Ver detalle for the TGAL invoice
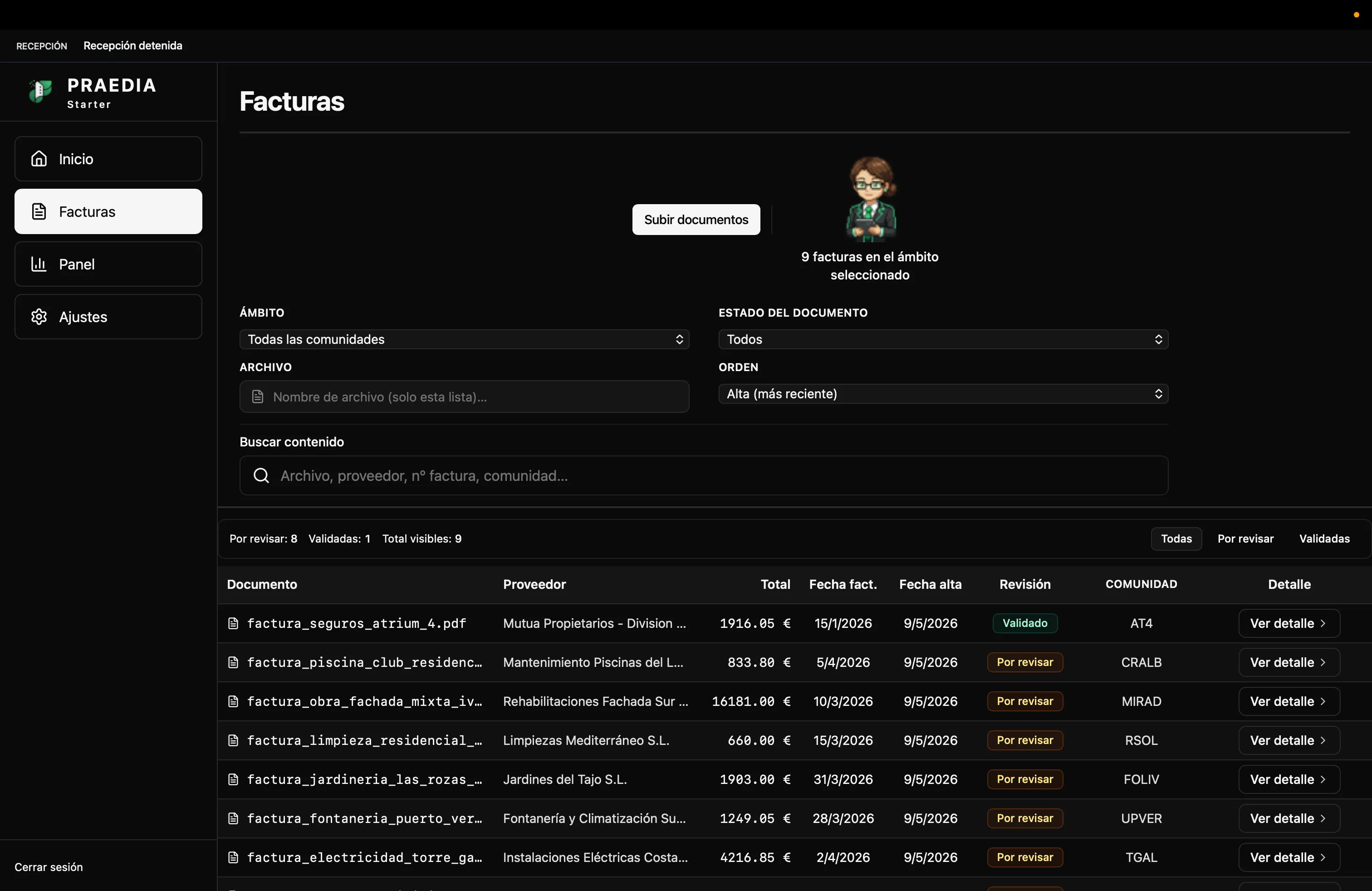This screenshot has height=891, width=1372. (x=1289, y=857)
